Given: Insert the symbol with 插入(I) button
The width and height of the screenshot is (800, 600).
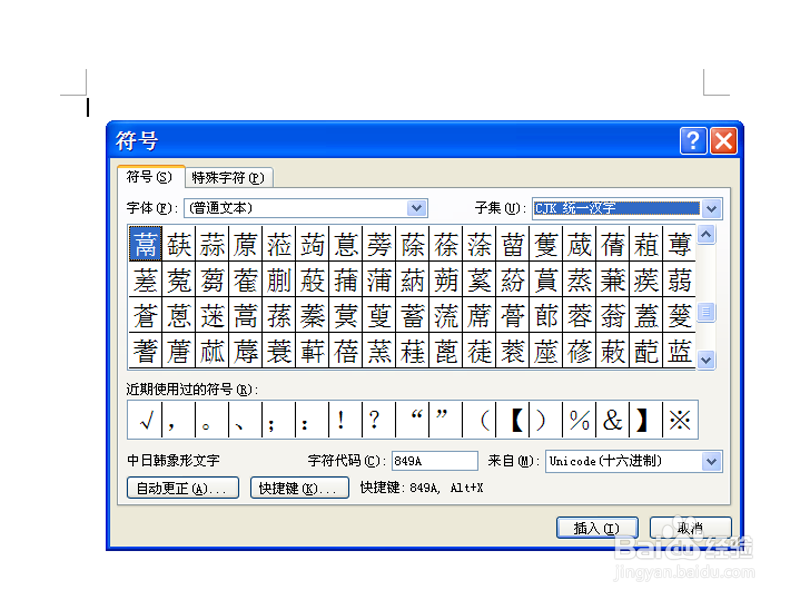Looking at the screenshot, I should click(597, 528).
